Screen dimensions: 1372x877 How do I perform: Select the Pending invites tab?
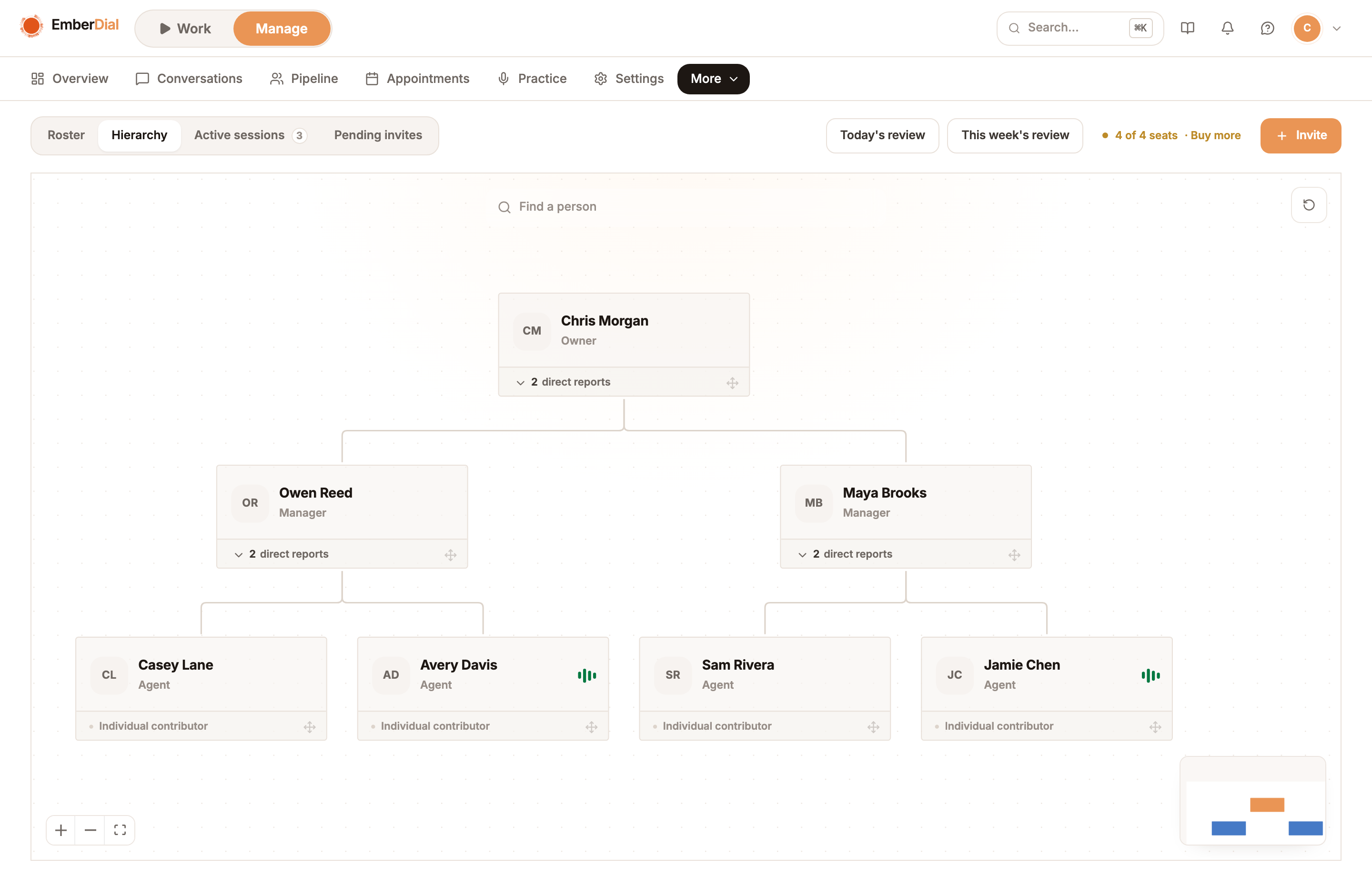(378, 135)
